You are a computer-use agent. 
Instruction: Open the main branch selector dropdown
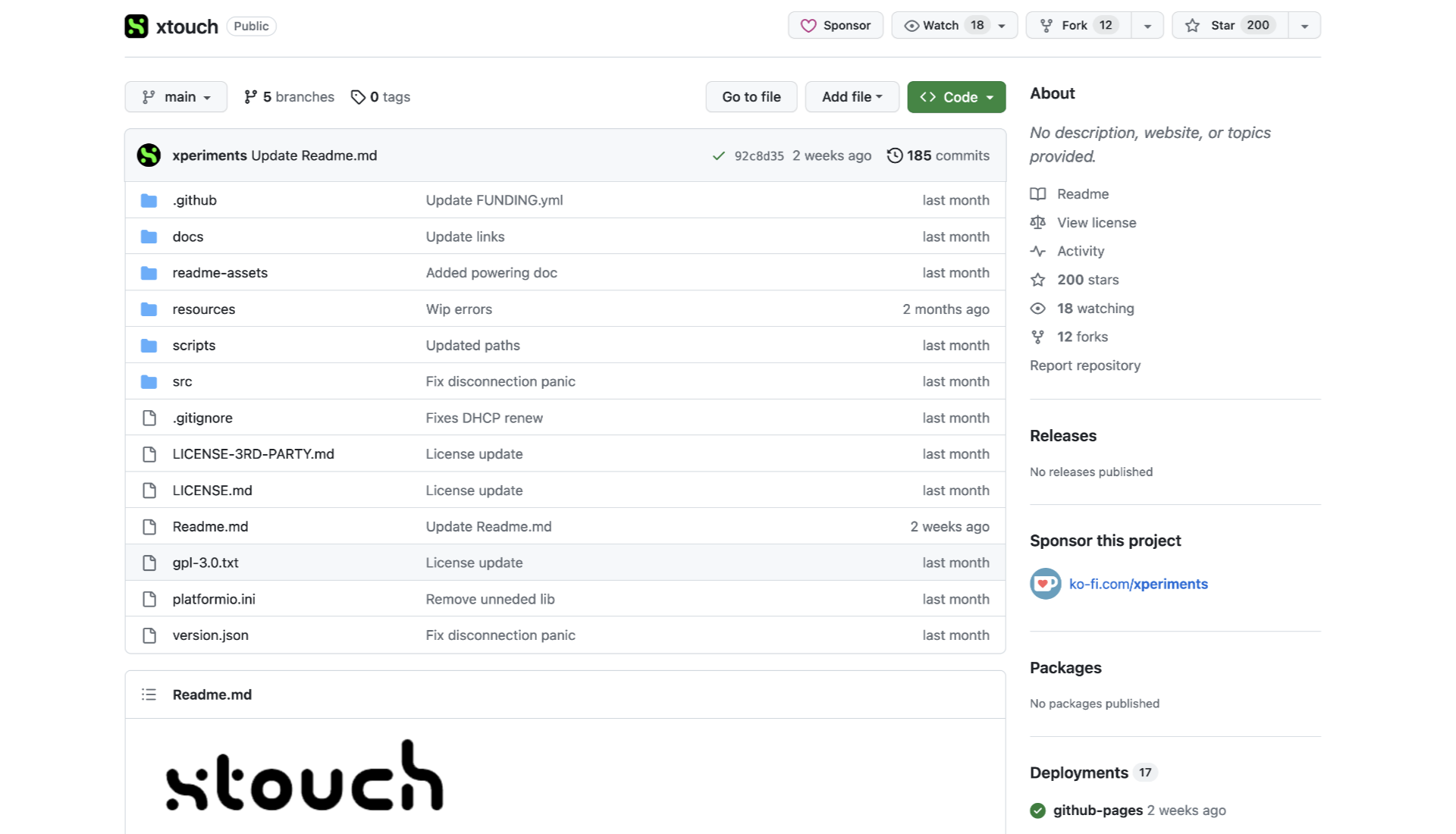(176, 97)
